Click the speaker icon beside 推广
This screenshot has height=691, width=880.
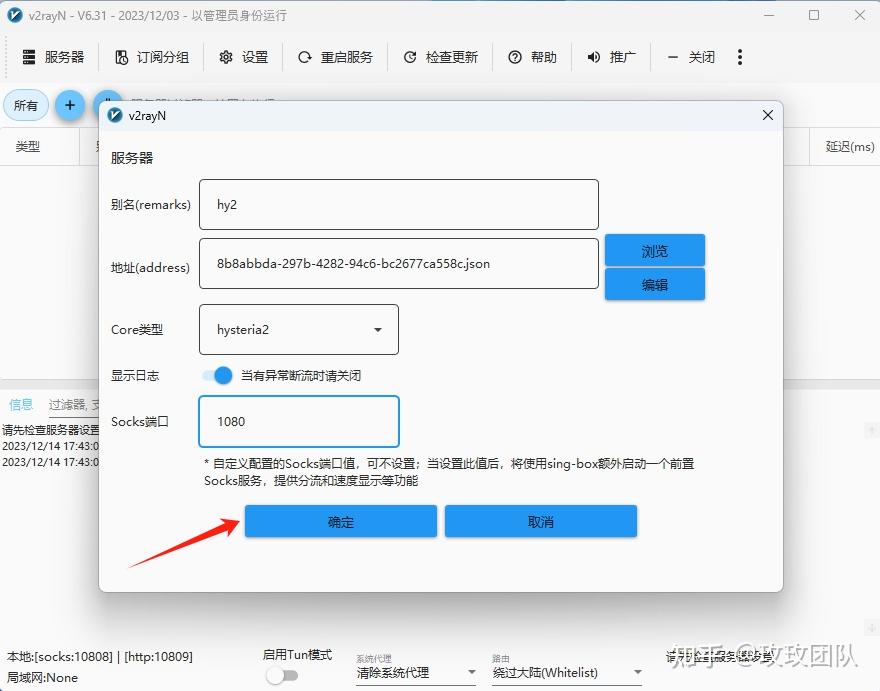pyautogui.click(x=594, y=57)
